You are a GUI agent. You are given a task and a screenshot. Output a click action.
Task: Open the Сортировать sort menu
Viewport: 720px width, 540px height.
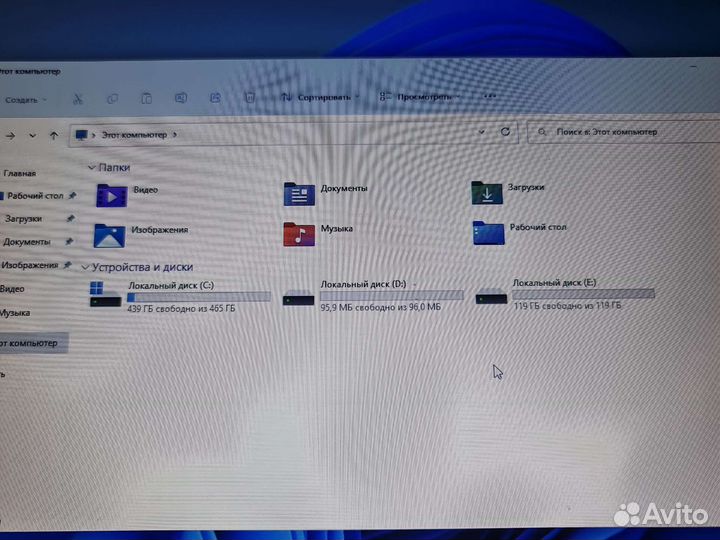(x=320, y=97)
